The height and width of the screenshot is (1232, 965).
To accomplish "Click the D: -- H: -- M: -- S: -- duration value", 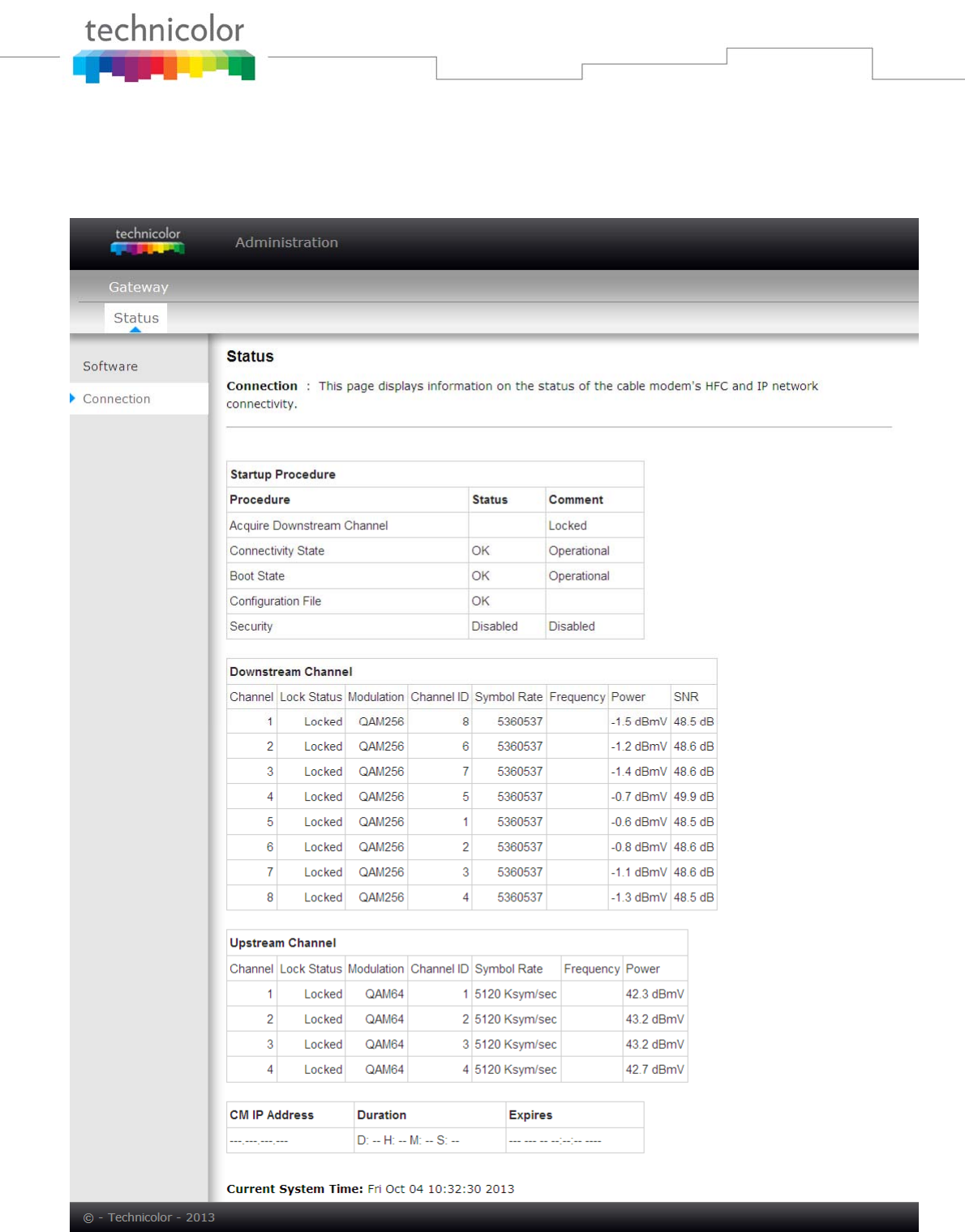I will tap(409, 1140).
